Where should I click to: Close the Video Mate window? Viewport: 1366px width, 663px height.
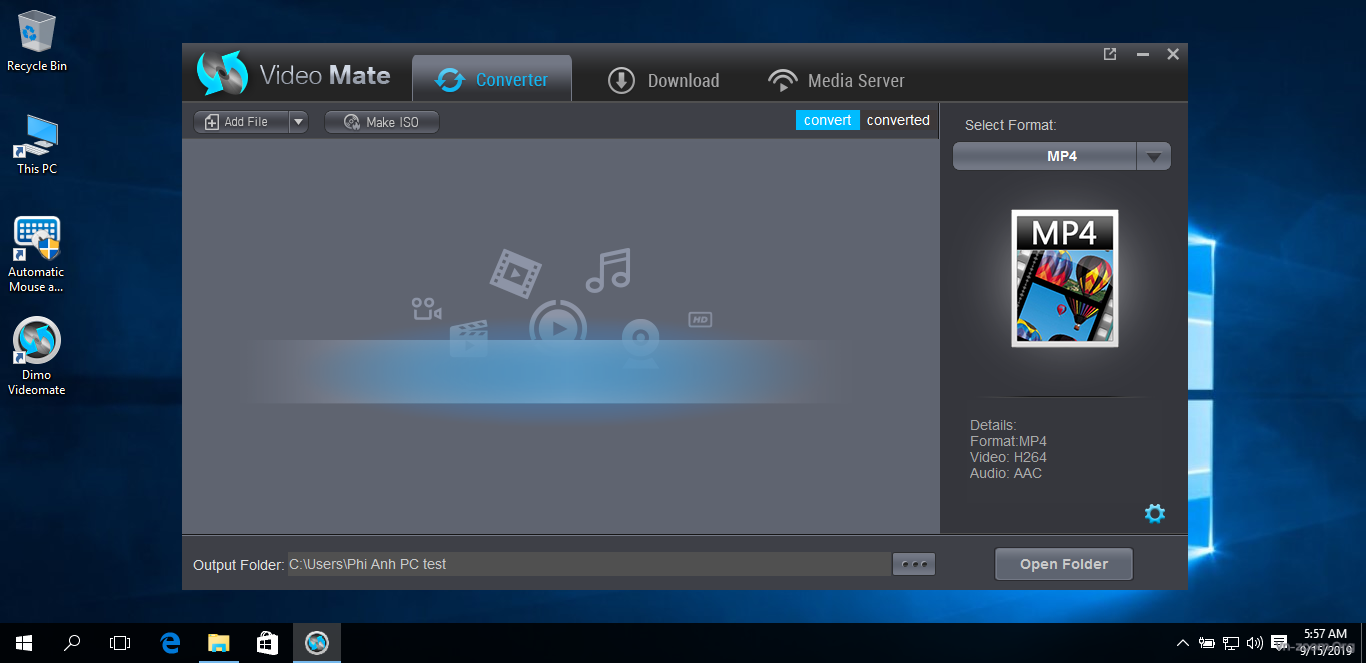[x=1173, y=54]
